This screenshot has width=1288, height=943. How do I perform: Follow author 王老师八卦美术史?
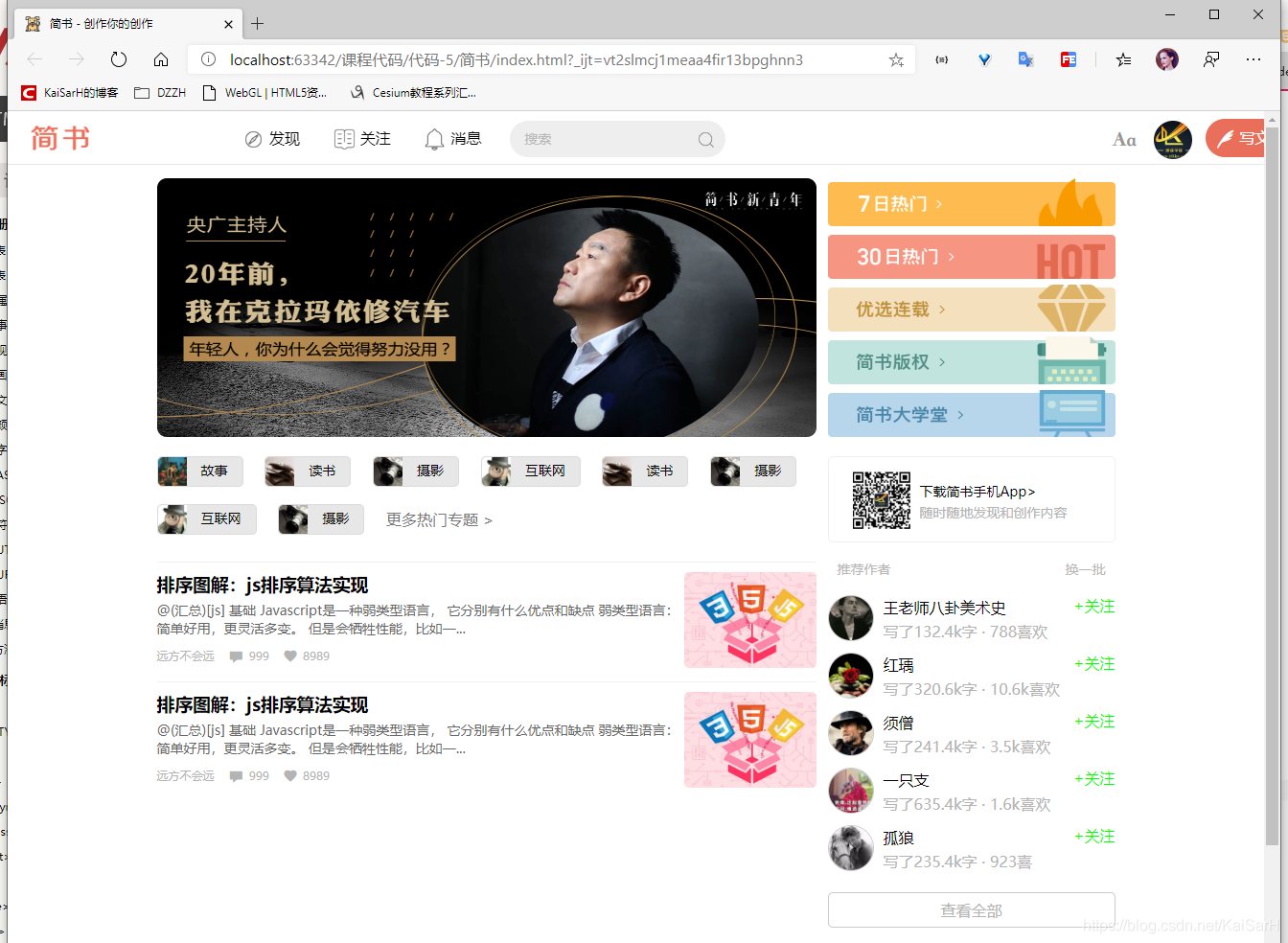1093,606
